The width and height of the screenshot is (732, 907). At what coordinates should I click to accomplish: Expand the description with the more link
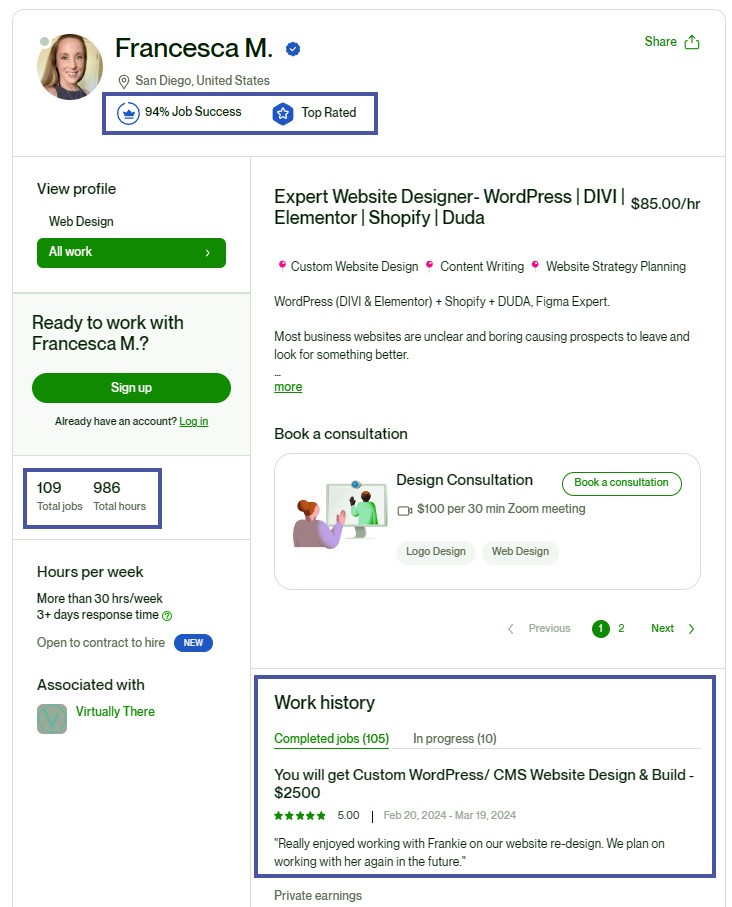pos(287,387)
